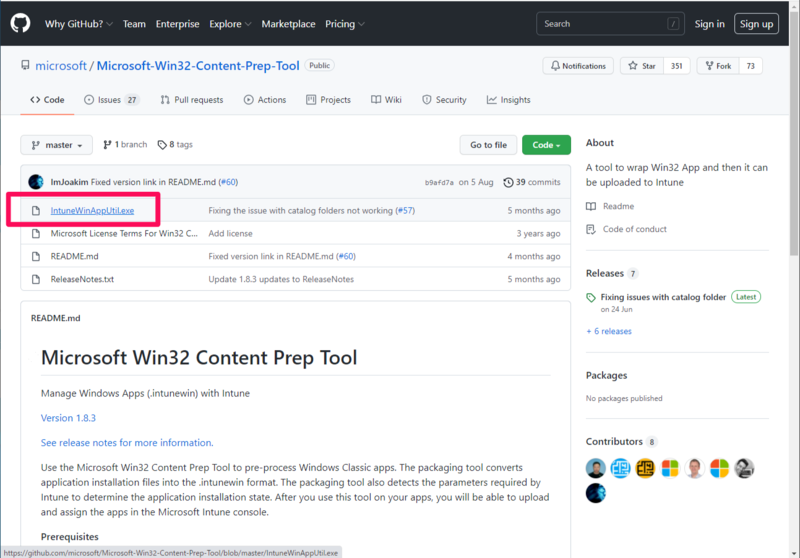Open the Team menu item

134,24
